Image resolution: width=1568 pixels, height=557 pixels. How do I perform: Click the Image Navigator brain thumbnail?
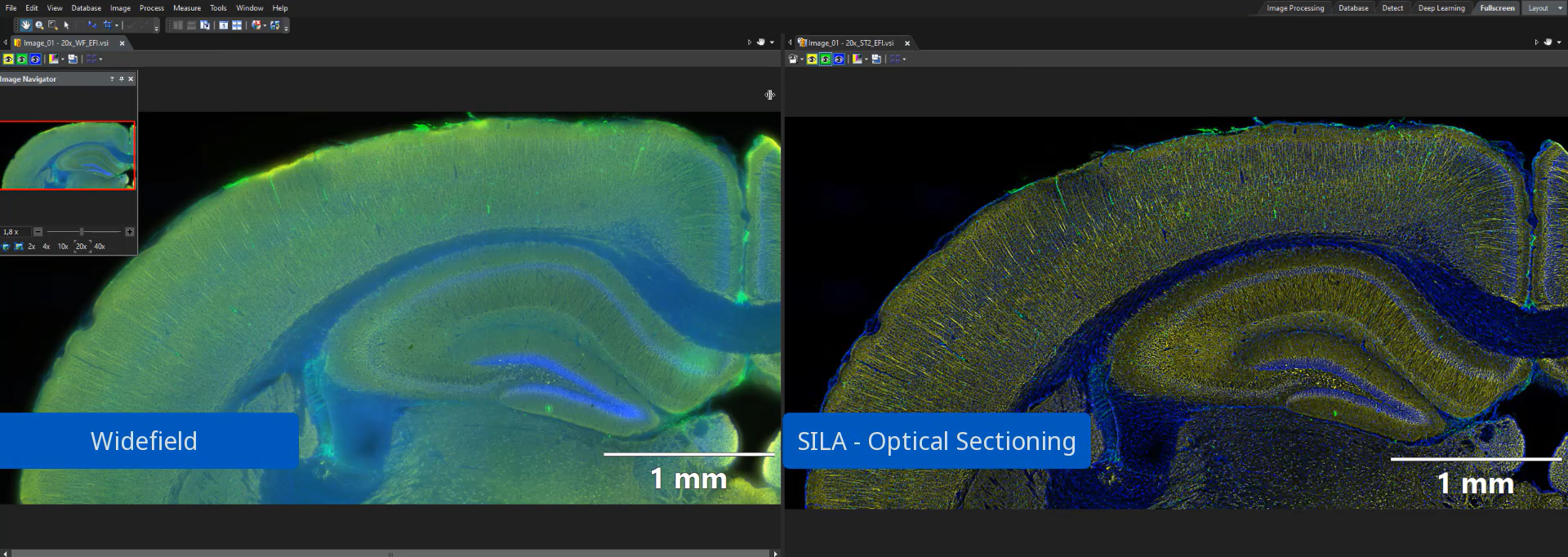tap(67, 155)
